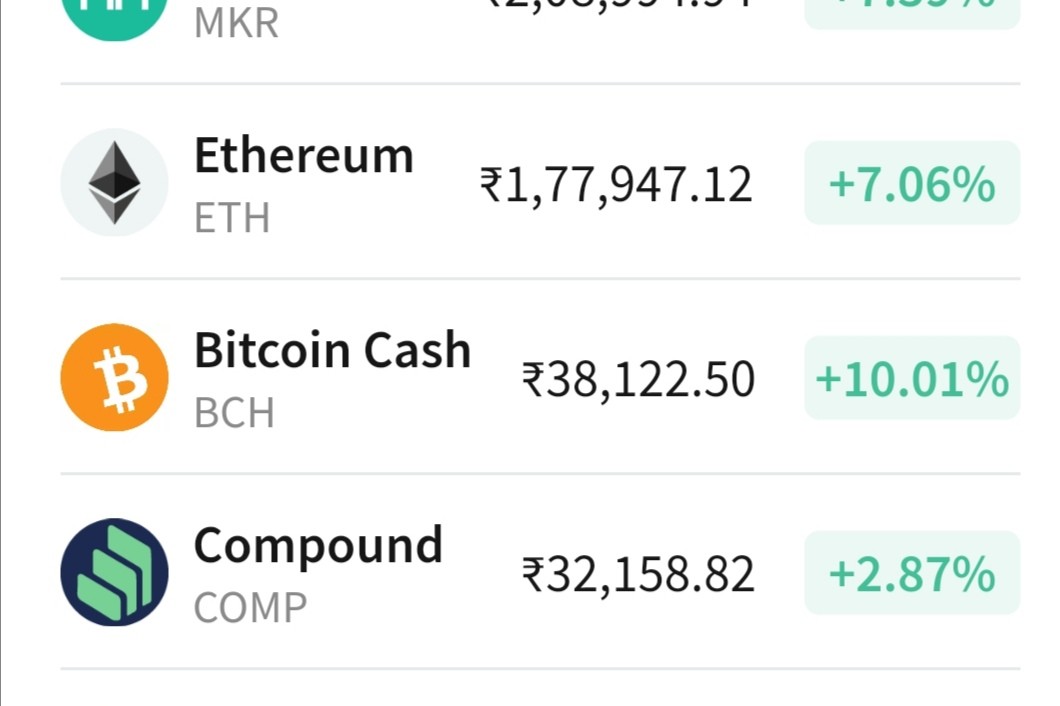
Task: Open the Bitcoin Cash coin name
Action: (333, 350)
